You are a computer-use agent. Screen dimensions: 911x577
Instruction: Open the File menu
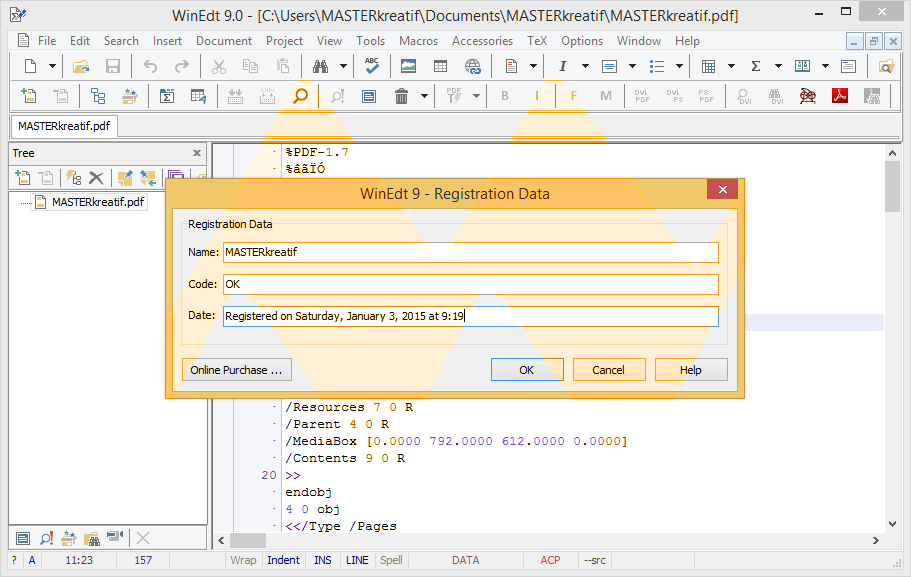(x=47, y=41)
